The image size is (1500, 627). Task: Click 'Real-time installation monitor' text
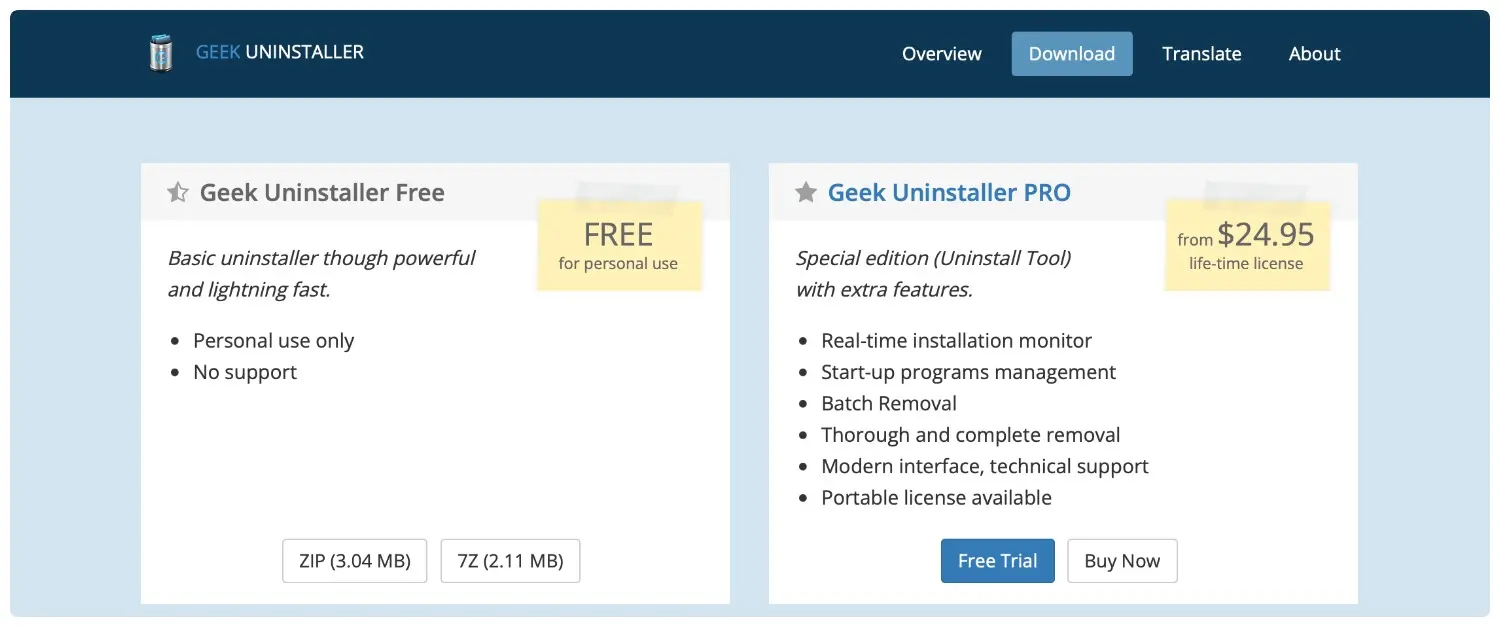point(957,341)
